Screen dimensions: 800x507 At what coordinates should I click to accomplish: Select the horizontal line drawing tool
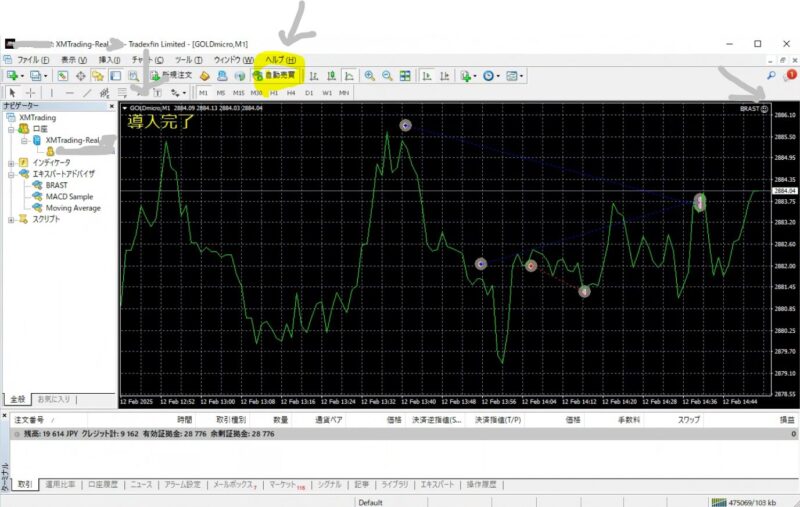(x=69, y=93)
